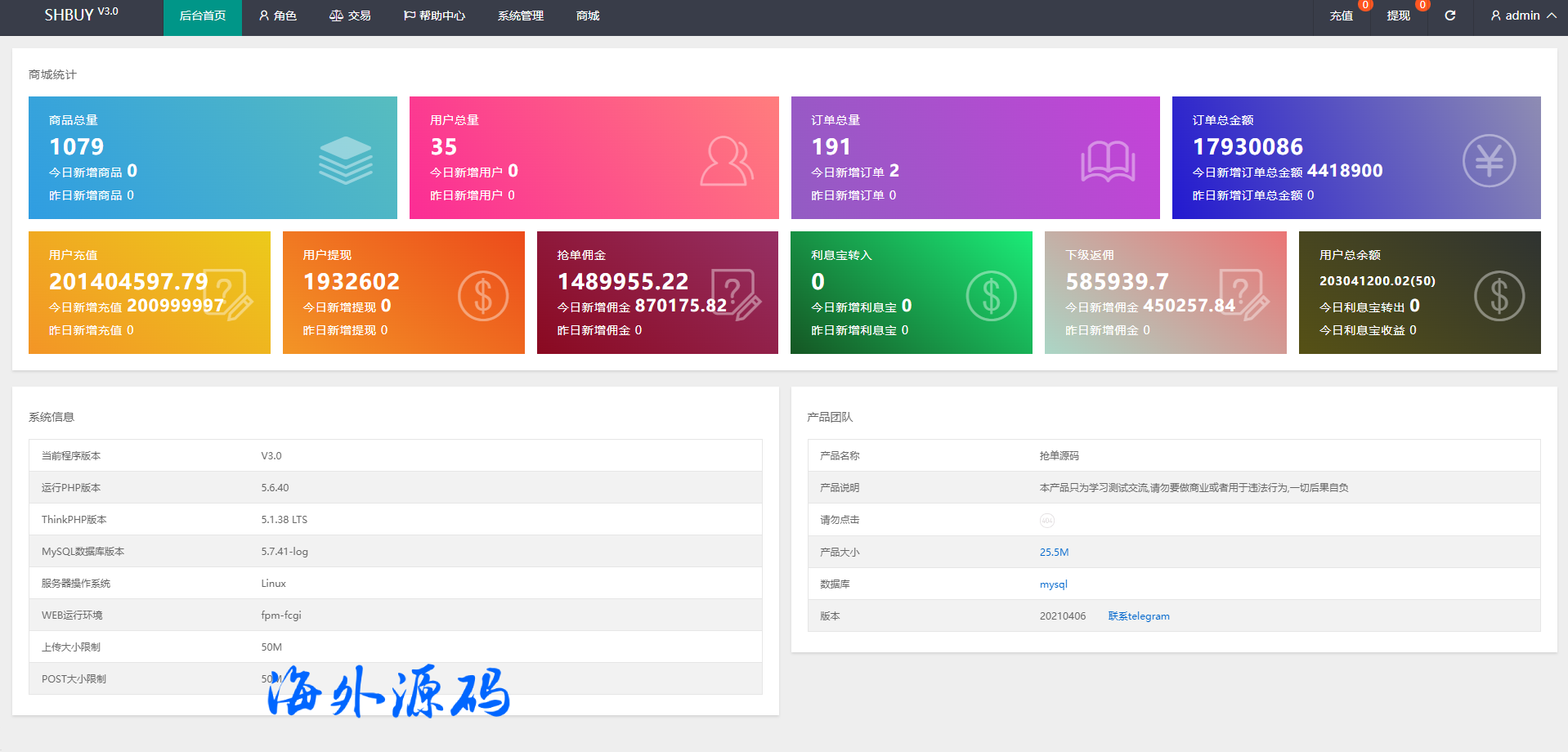Click the layers icon on 商品总量 card
The width and height of the screenshot is (1568, 752).
(345, 159)
